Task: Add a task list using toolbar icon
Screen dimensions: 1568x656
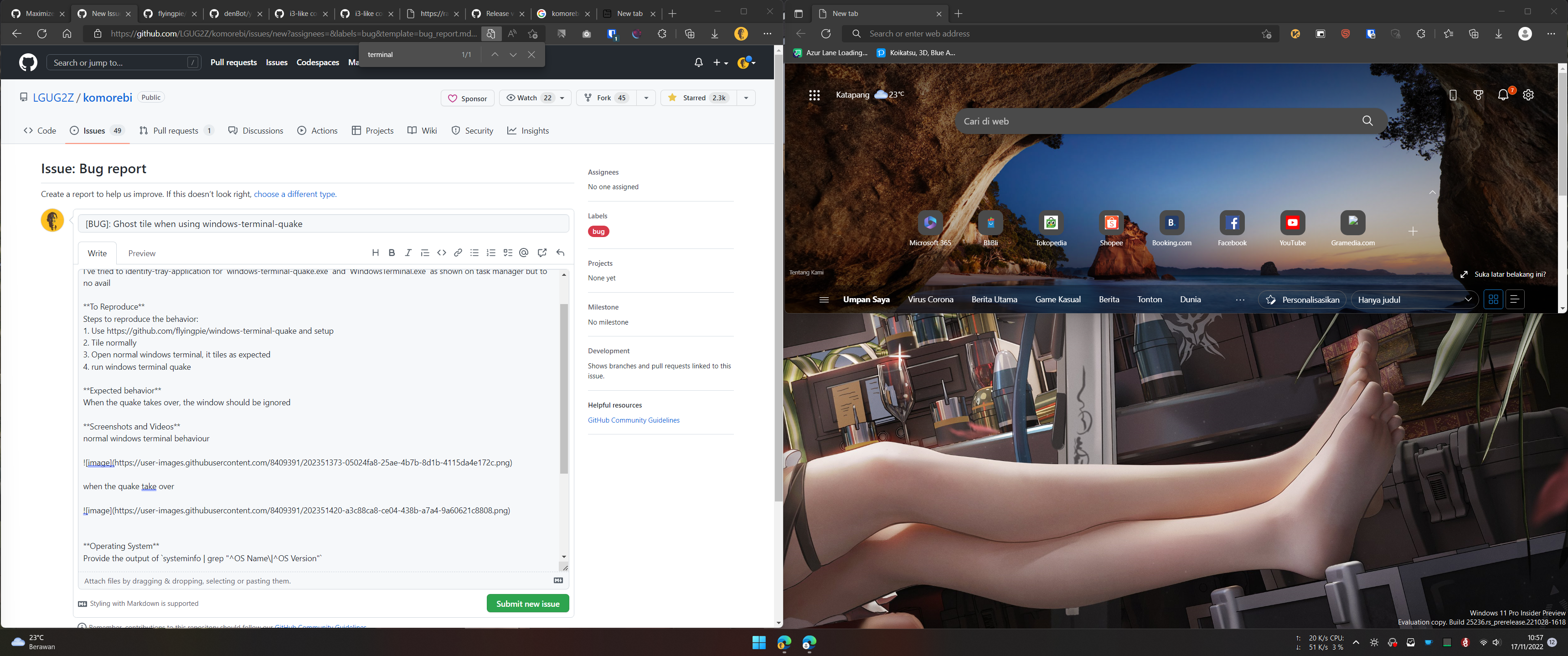Action: point(508,253)
